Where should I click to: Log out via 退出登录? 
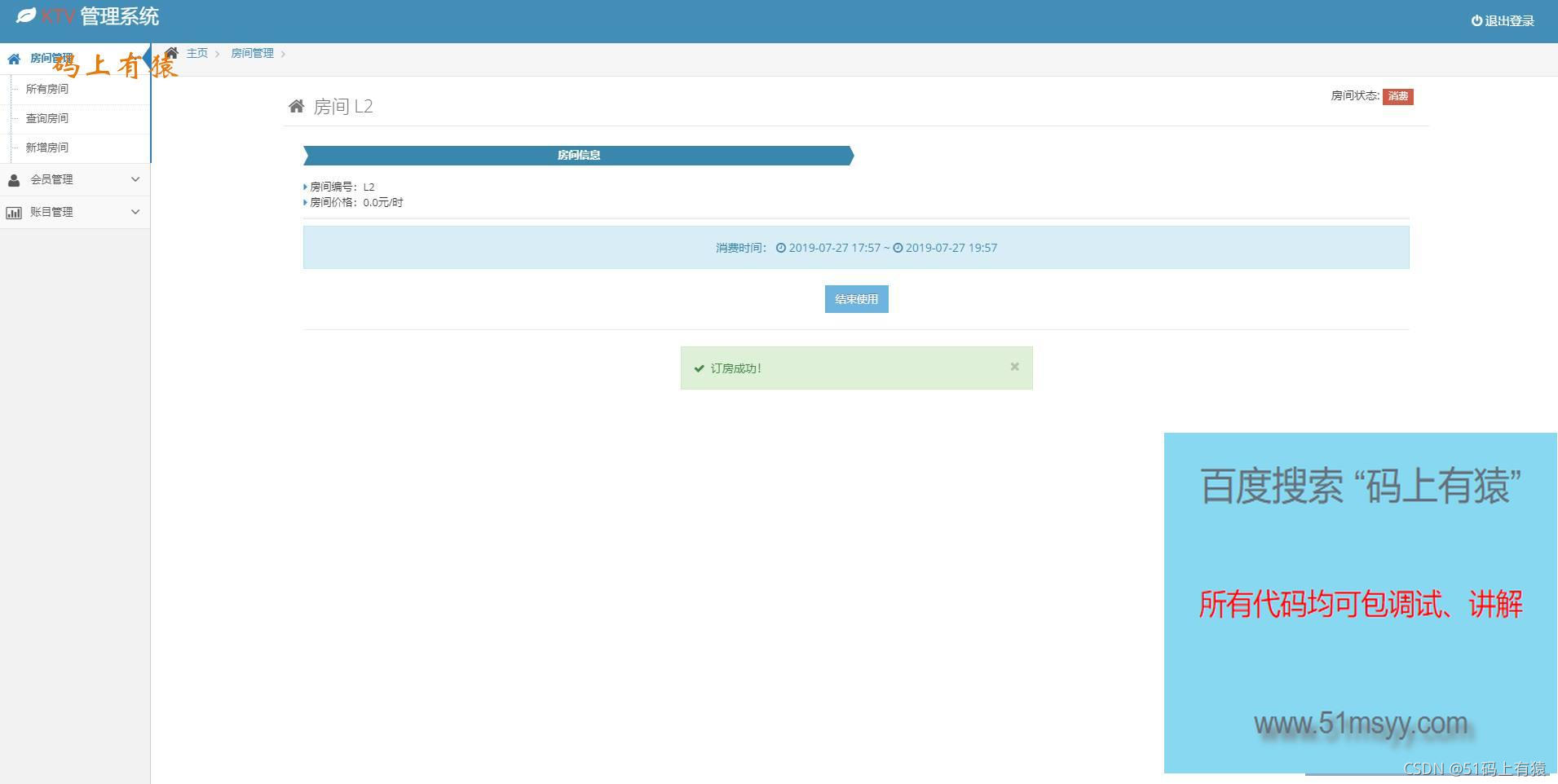(1509, 21)
